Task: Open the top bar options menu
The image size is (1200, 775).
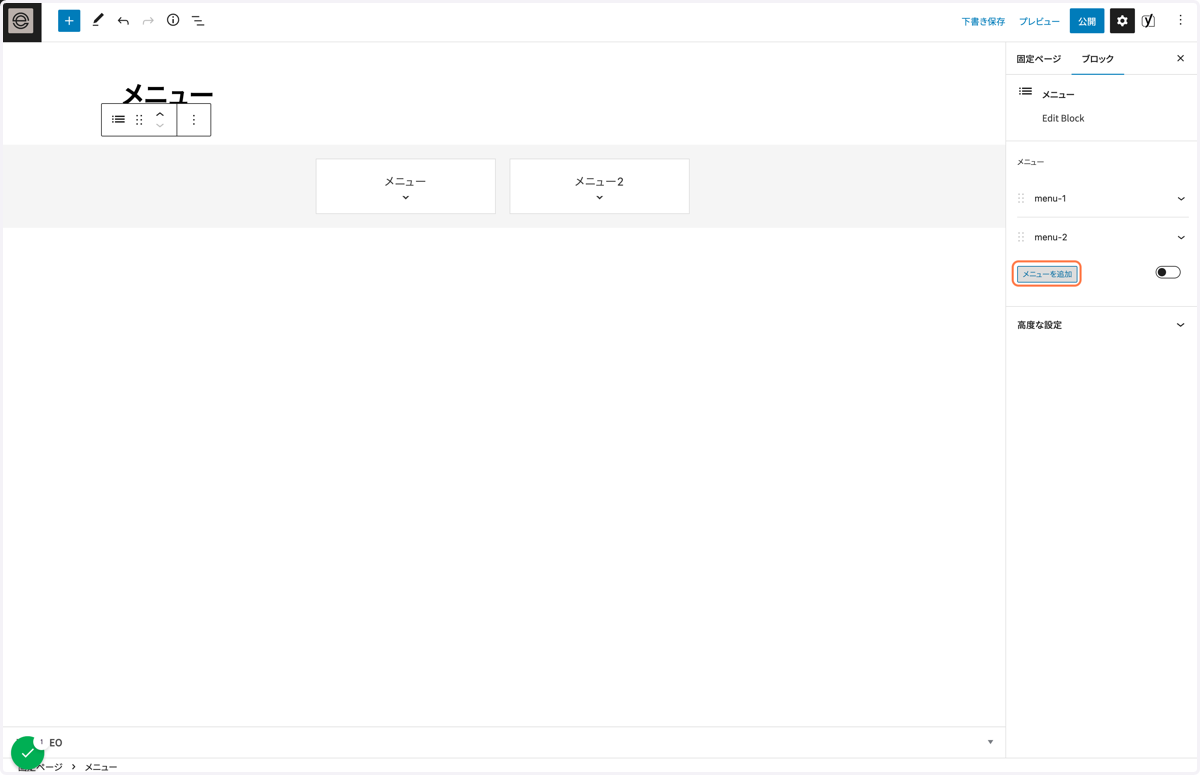Action: 1180,21
